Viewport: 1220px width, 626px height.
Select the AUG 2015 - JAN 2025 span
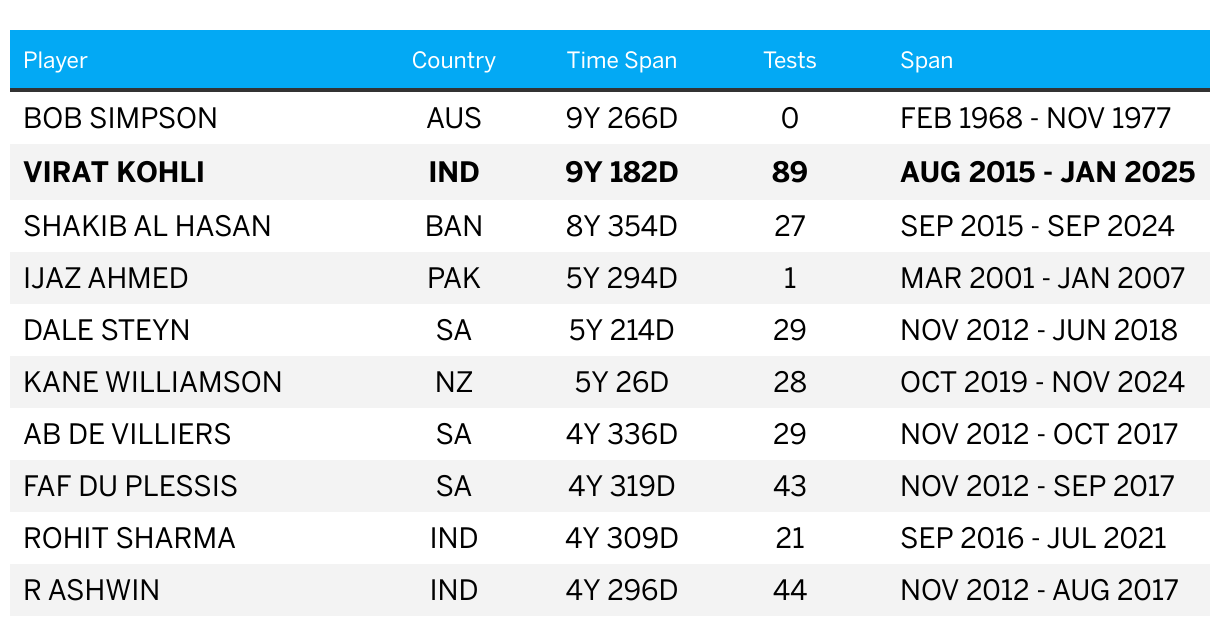click(x=1048, y=172)
